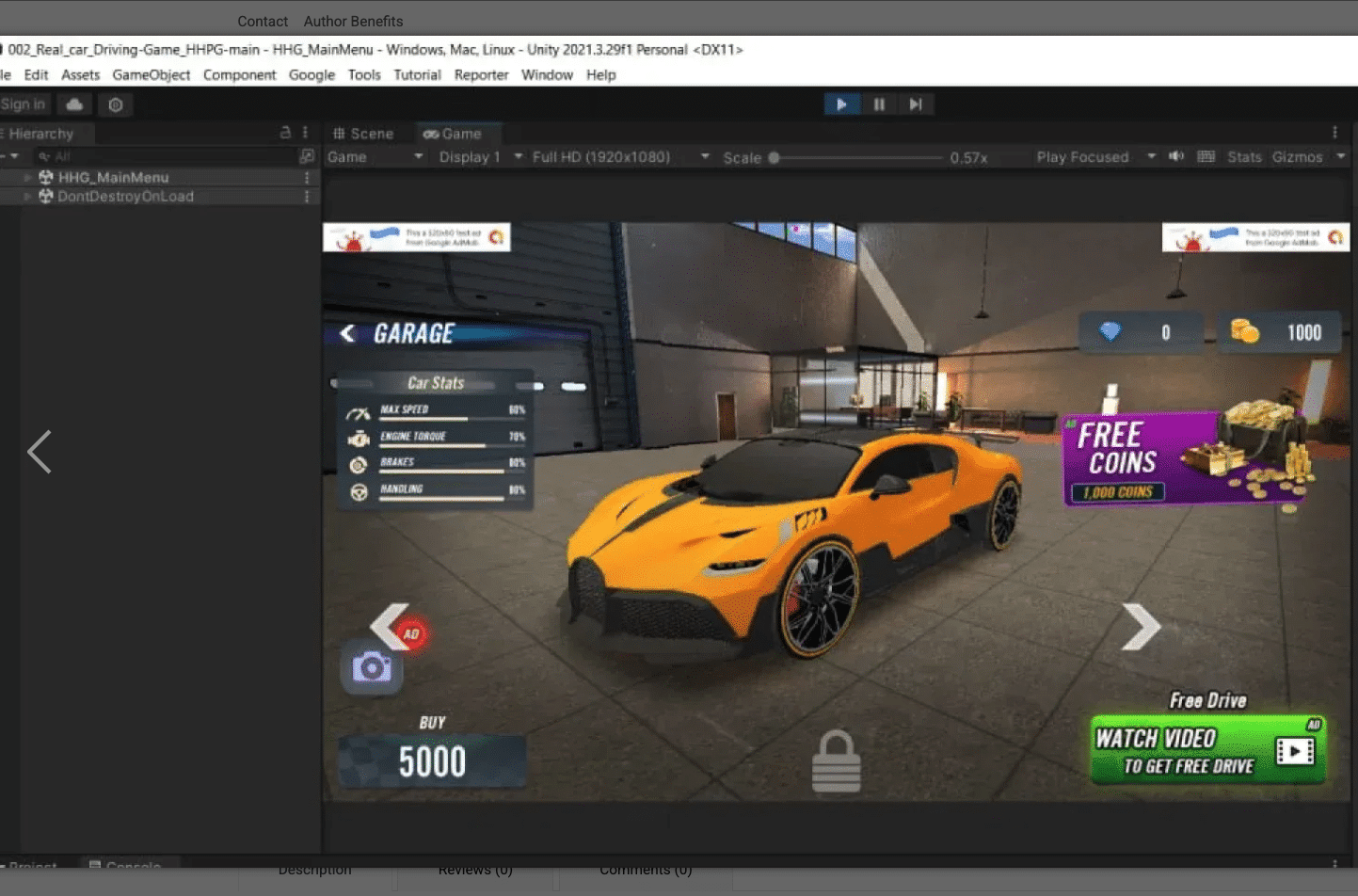Expand the HHG_MainMenu scene tree
1358x896 pixels.
coord(27,177)
